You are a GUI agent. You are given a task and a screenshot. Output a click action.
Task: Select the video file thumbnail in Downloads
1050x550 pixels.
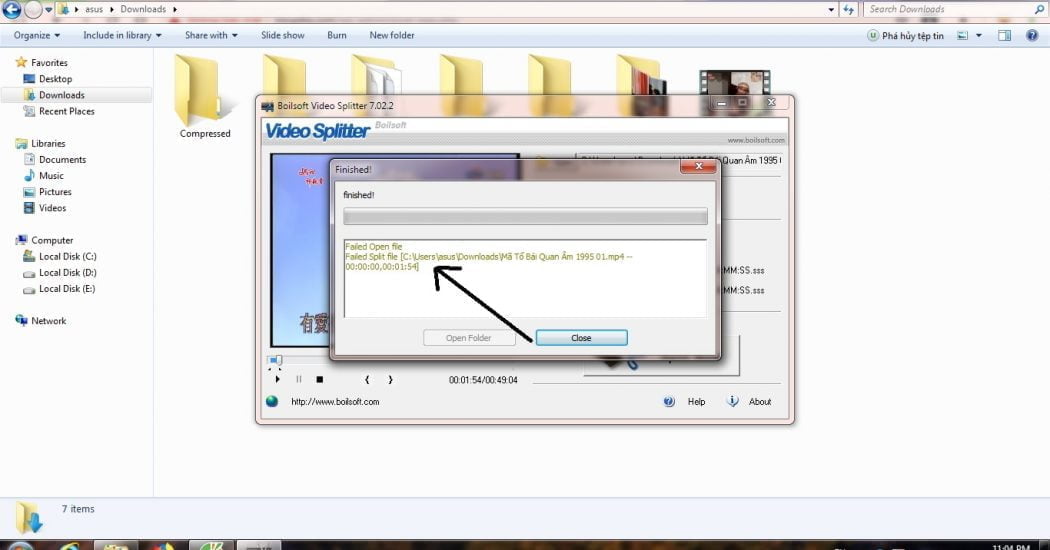pos(735,82)
